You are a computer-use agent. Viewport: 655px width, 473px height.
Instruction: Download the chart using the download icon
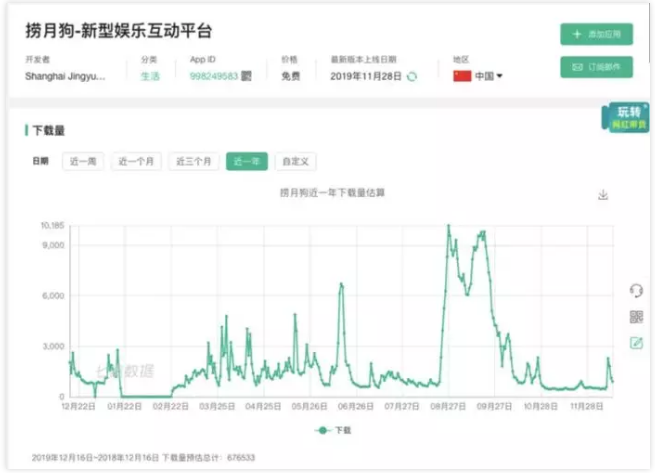click(x=603, y=195)
